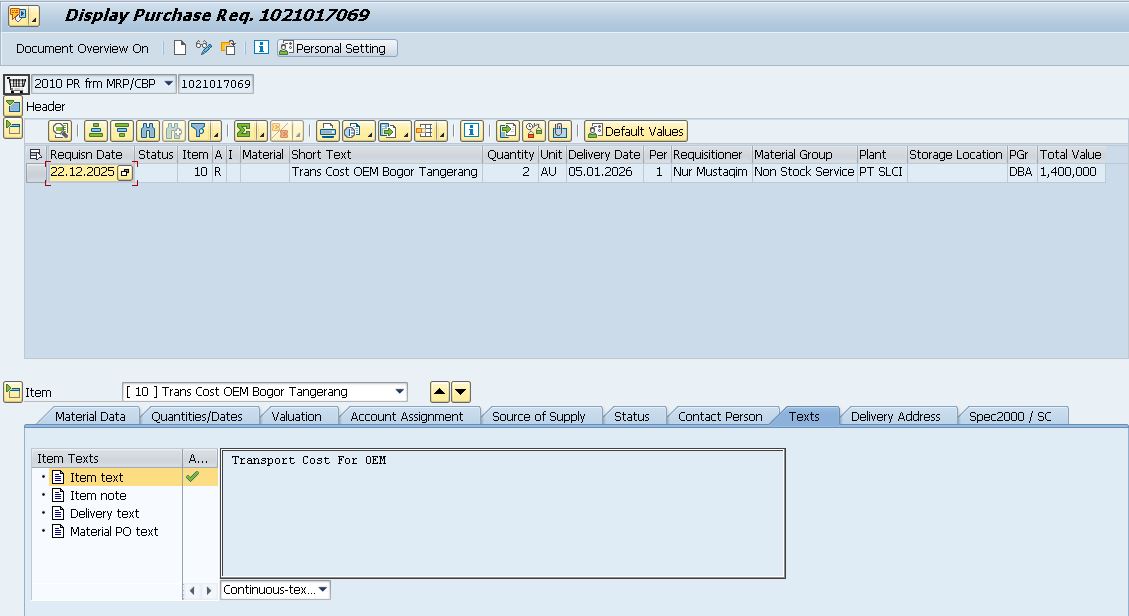Select Delivery text in Item Texts

104,513
